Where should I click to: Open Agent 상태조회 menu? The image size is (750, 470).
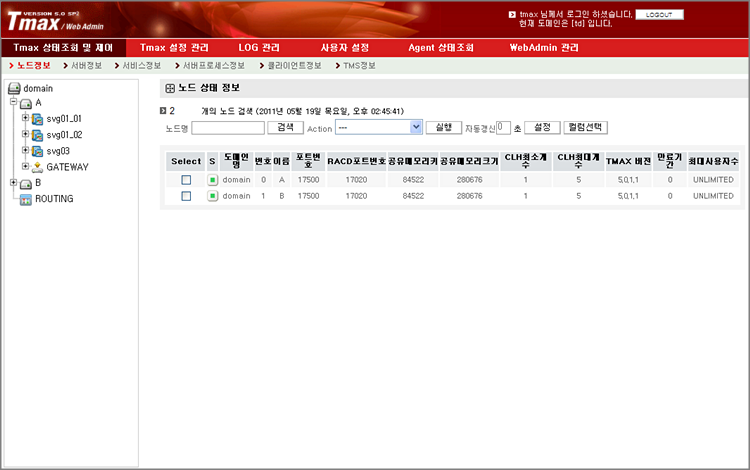click(441, 48)
